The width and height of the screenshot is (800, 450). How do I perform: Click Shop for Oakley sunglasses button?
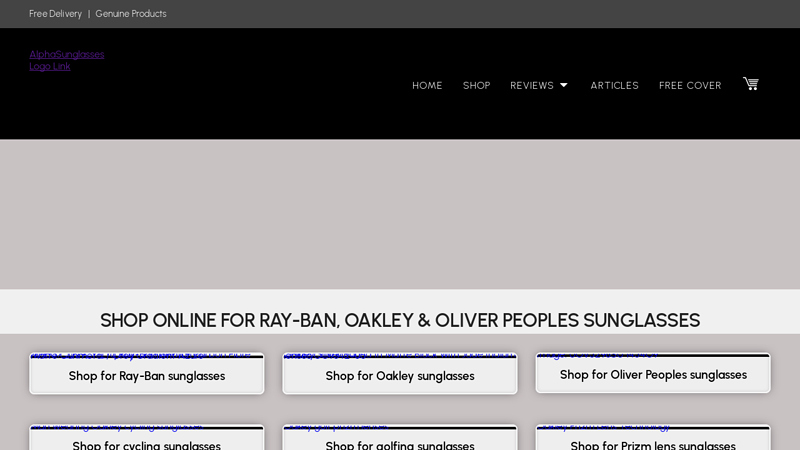[400, 373]
